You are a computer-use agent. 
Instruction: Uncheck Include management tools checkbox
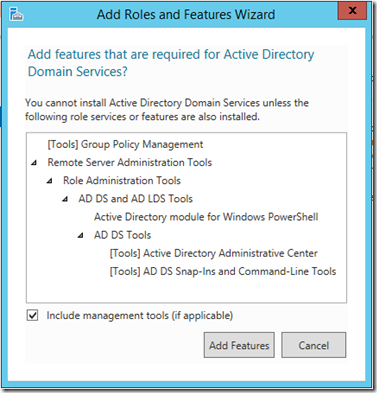point(33,315)
